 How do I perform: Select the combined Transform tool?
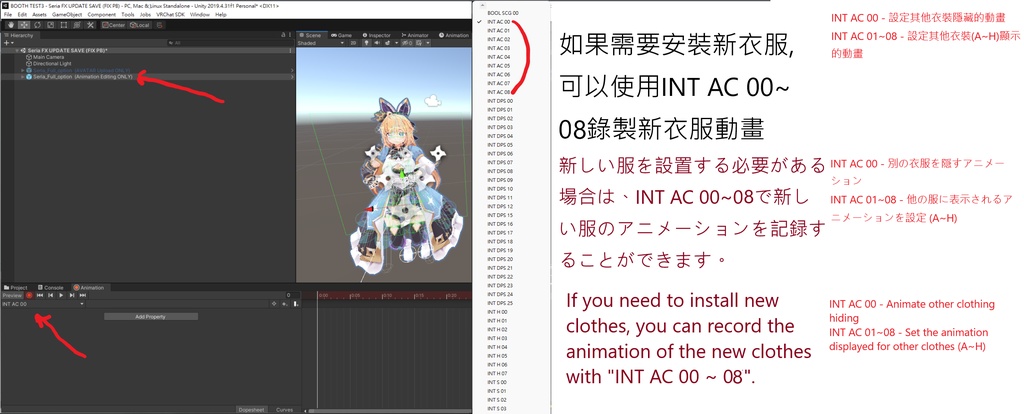pyautogui.click(x=76, y=25)
